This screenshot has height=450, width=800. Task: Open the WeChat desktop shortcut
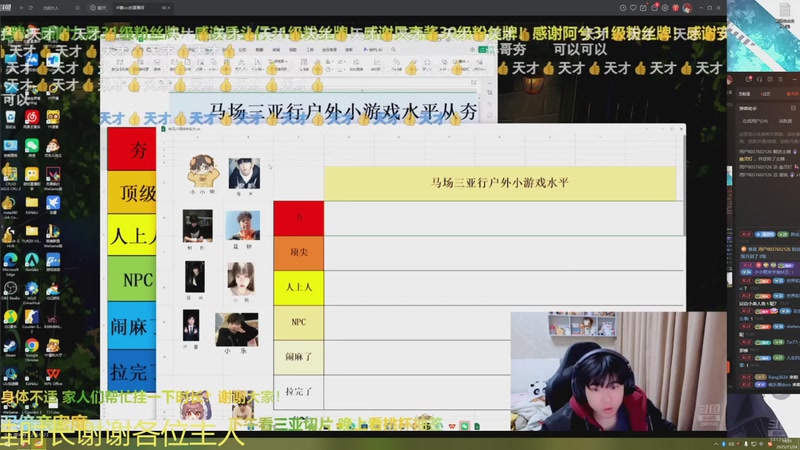[32, 146]
